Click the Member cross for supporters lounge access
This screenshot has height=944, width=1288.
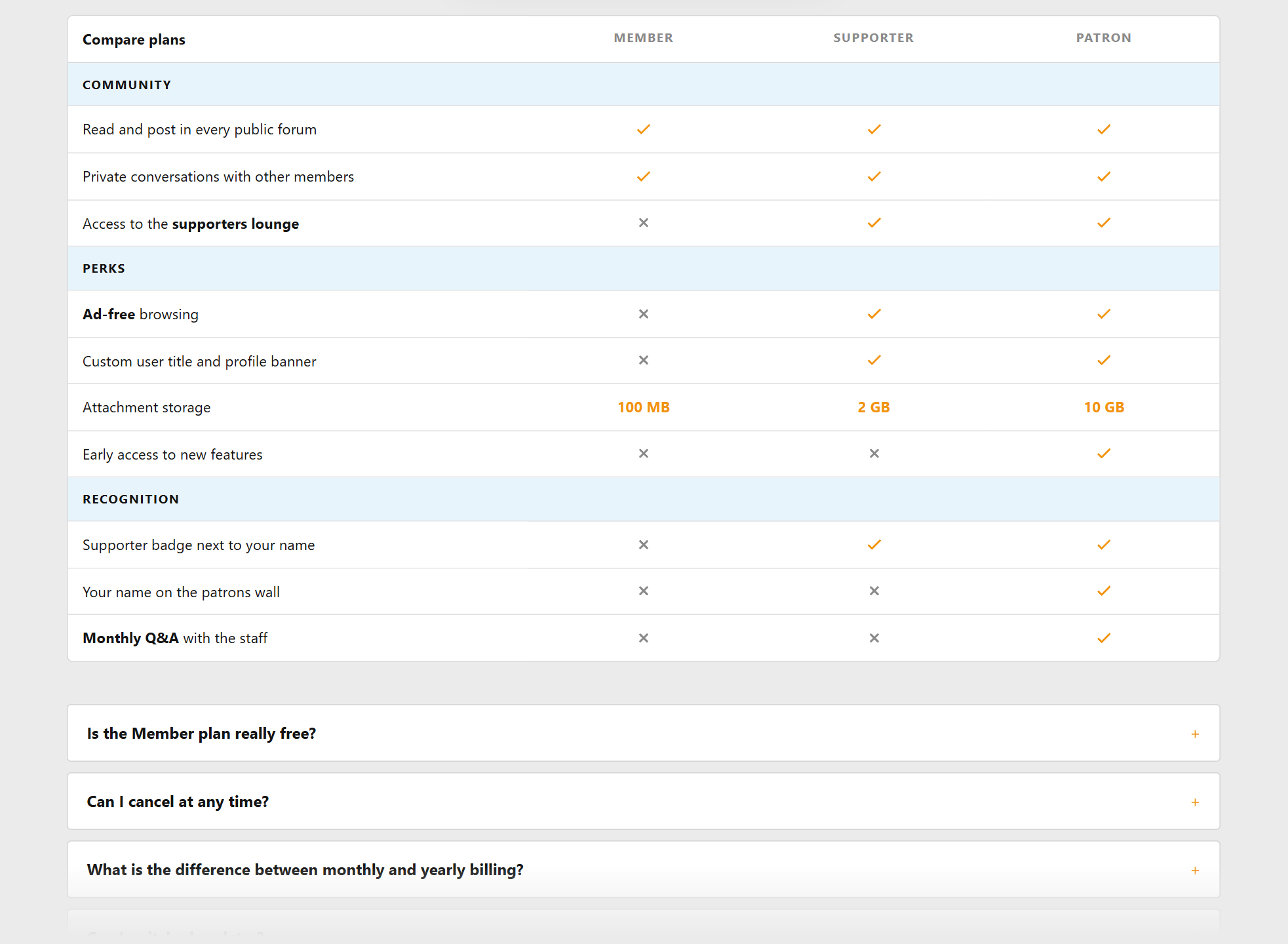coord(644,223)
